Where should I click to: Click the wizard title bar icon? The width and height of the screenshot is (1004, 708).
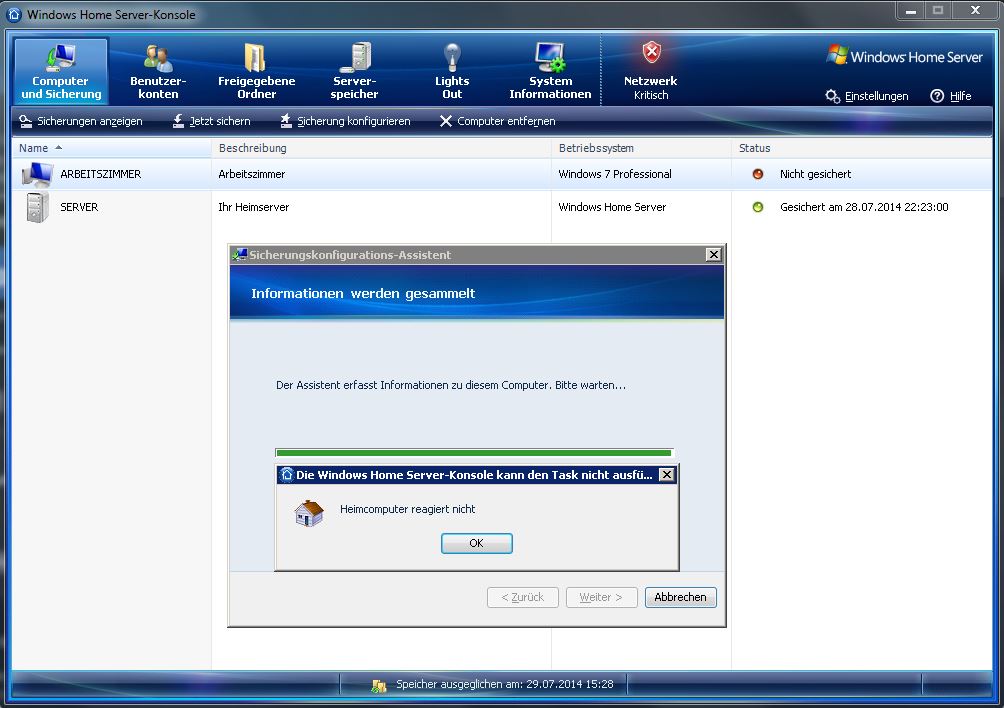click(x=240, y=255)
